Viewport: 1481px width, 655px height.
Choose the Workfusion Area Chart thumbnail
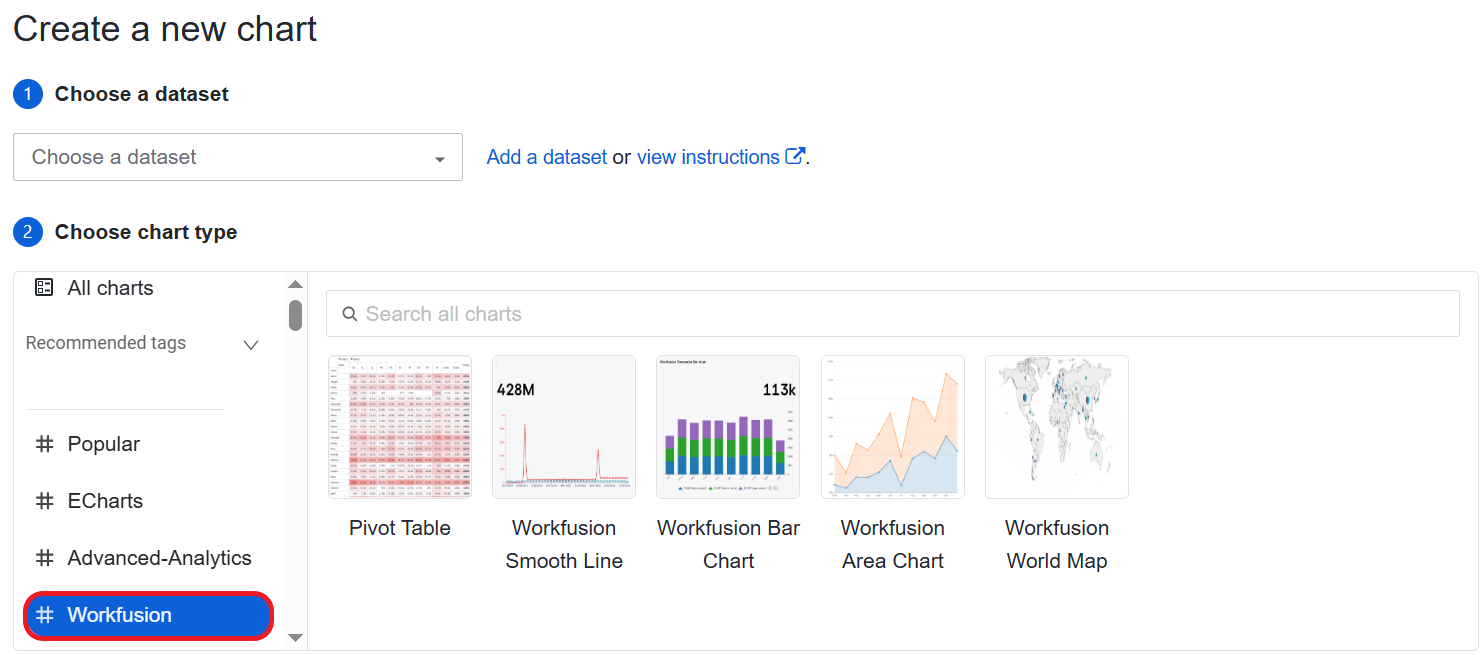(x=893, y=427)
